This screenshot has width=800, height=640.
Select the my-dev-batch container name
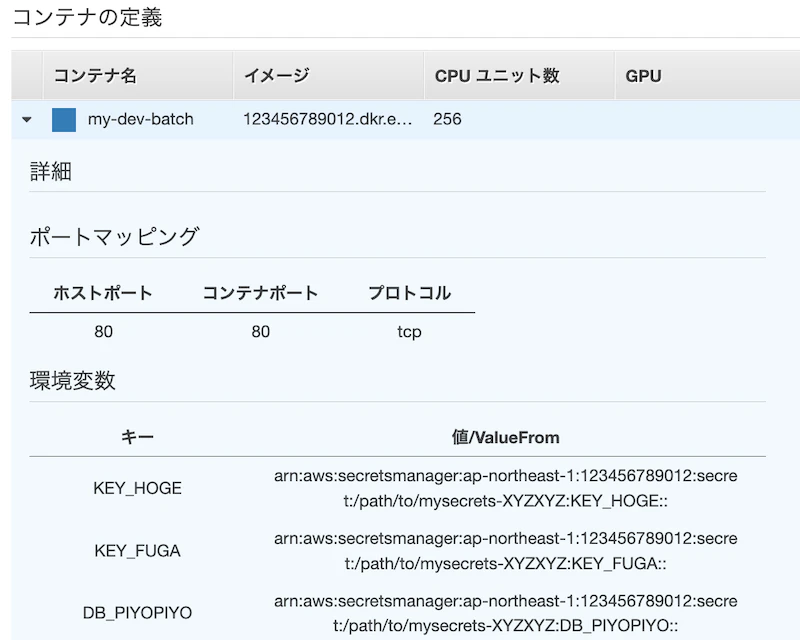(141, 119)
